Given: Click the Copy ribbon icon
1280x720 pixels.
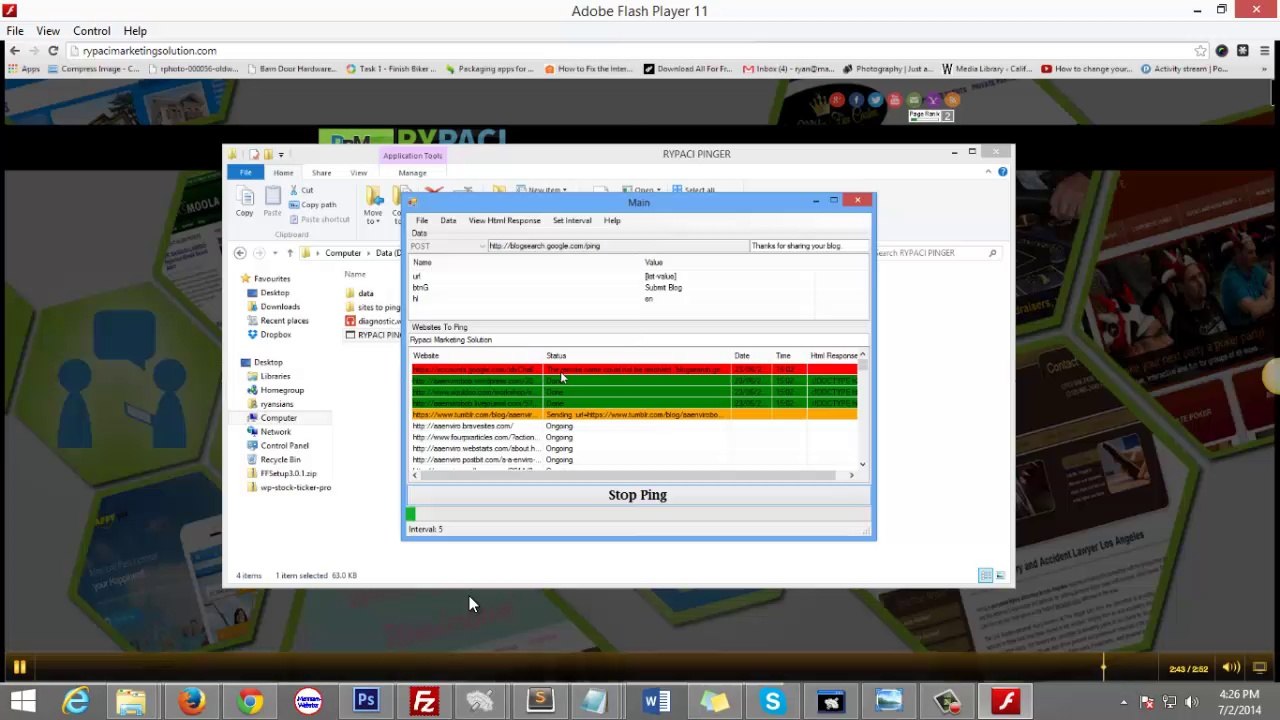Looking at the screenshot, I should click(x=244, y=201).
